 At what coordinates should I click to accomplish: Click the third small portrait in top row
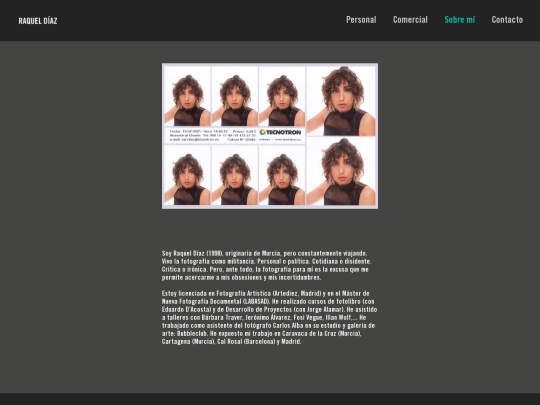[x=282, y=96]
